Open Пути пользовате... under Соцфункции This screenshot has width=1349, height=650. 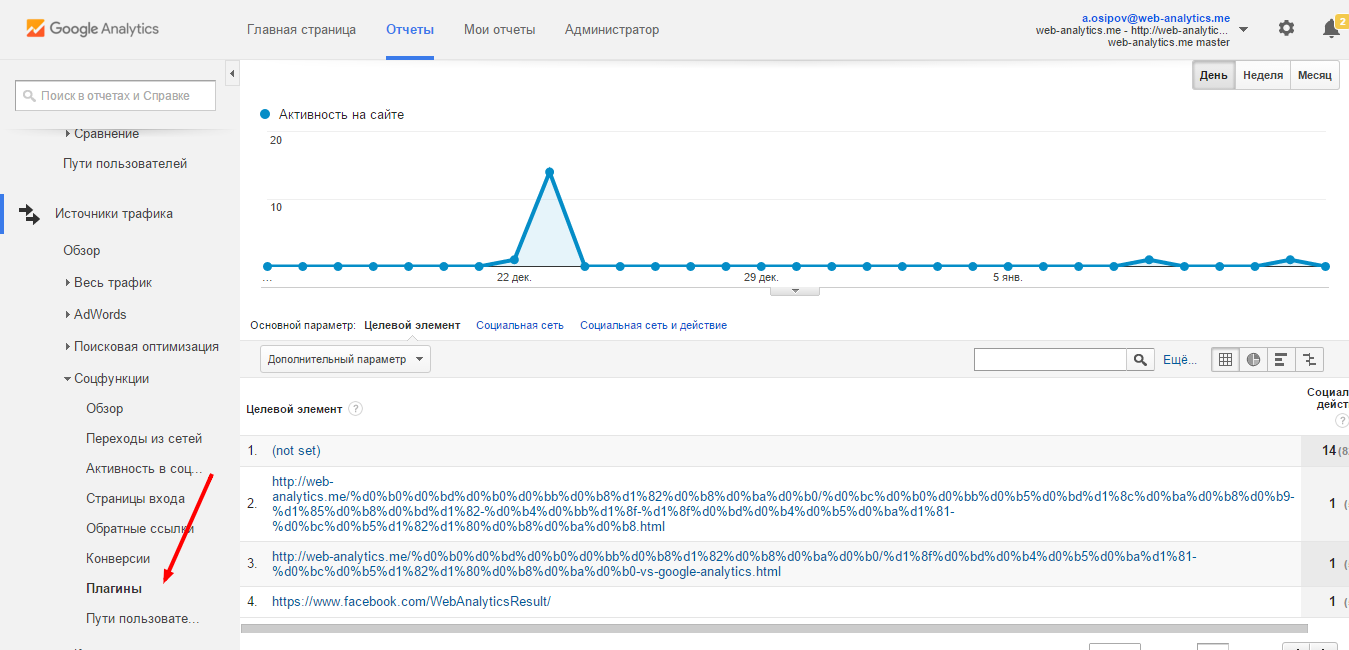143,619
